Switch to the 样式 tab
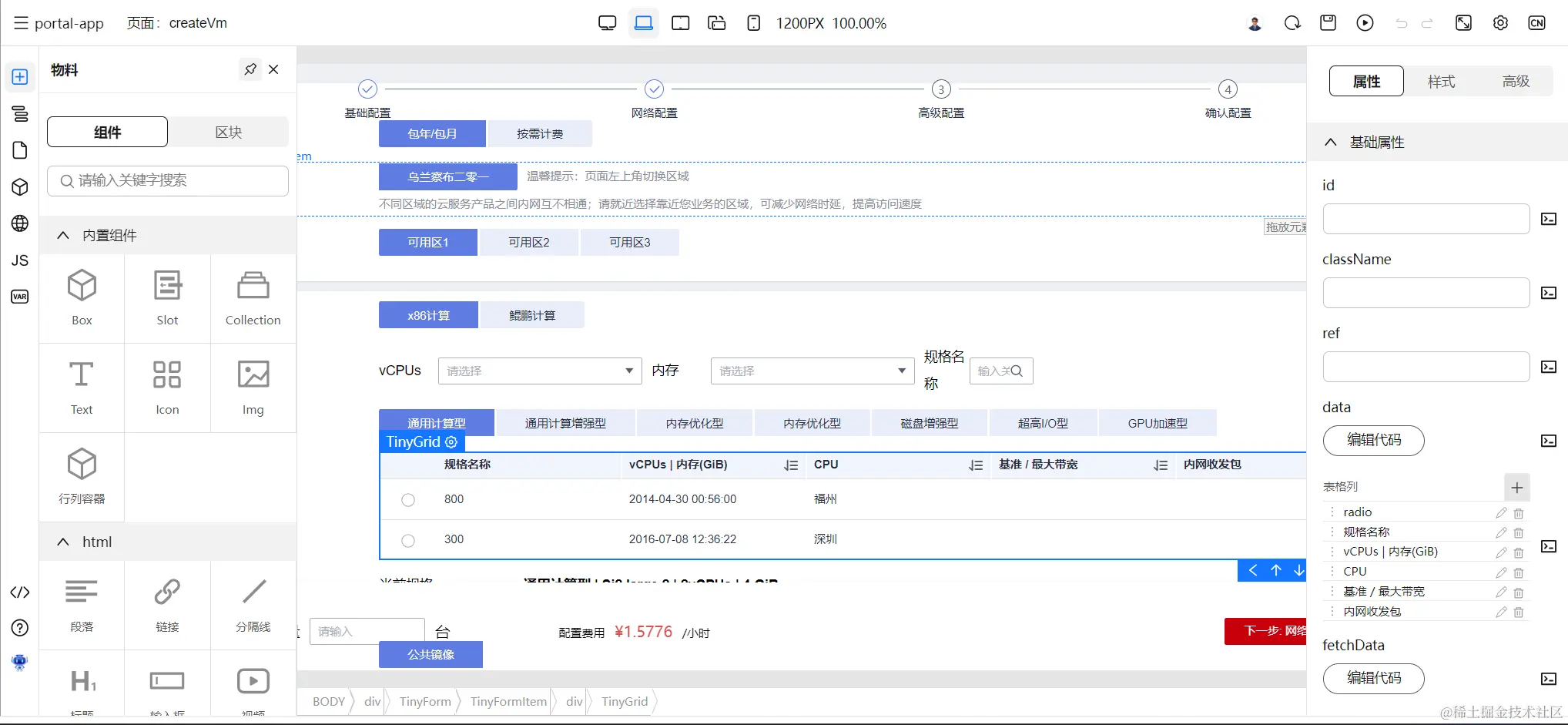This screenshot has width=1568, height=725. click(1441, 81)
